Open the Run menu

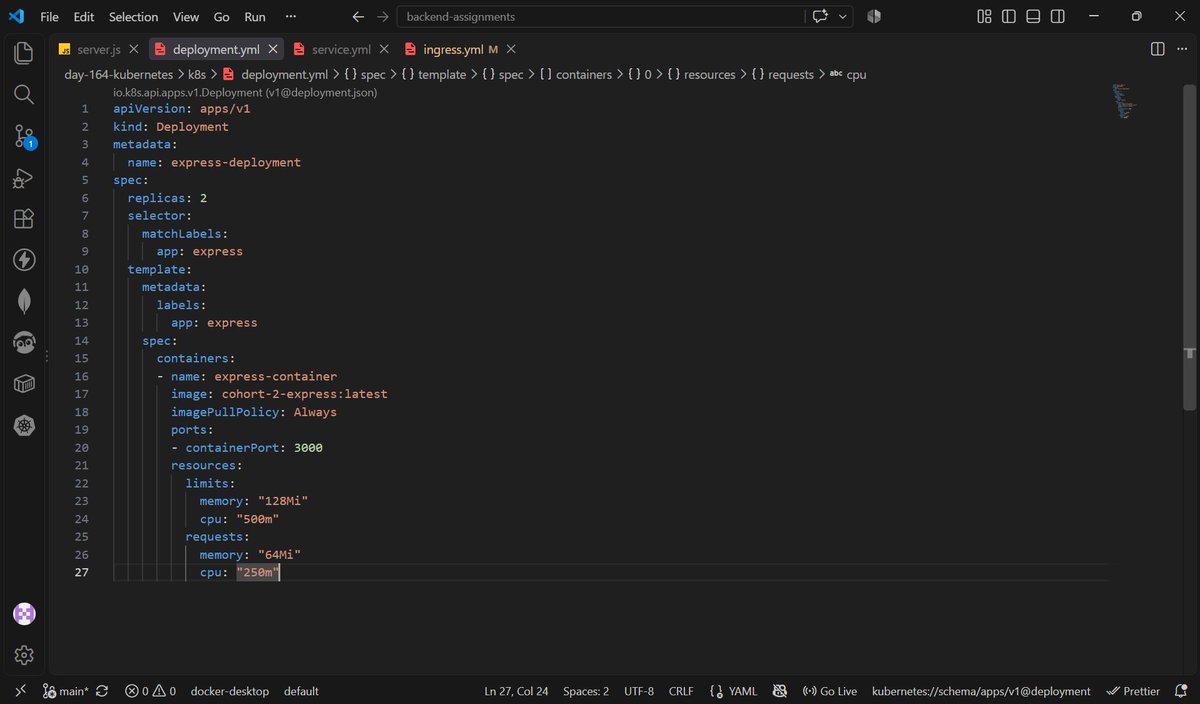[255, 17]
